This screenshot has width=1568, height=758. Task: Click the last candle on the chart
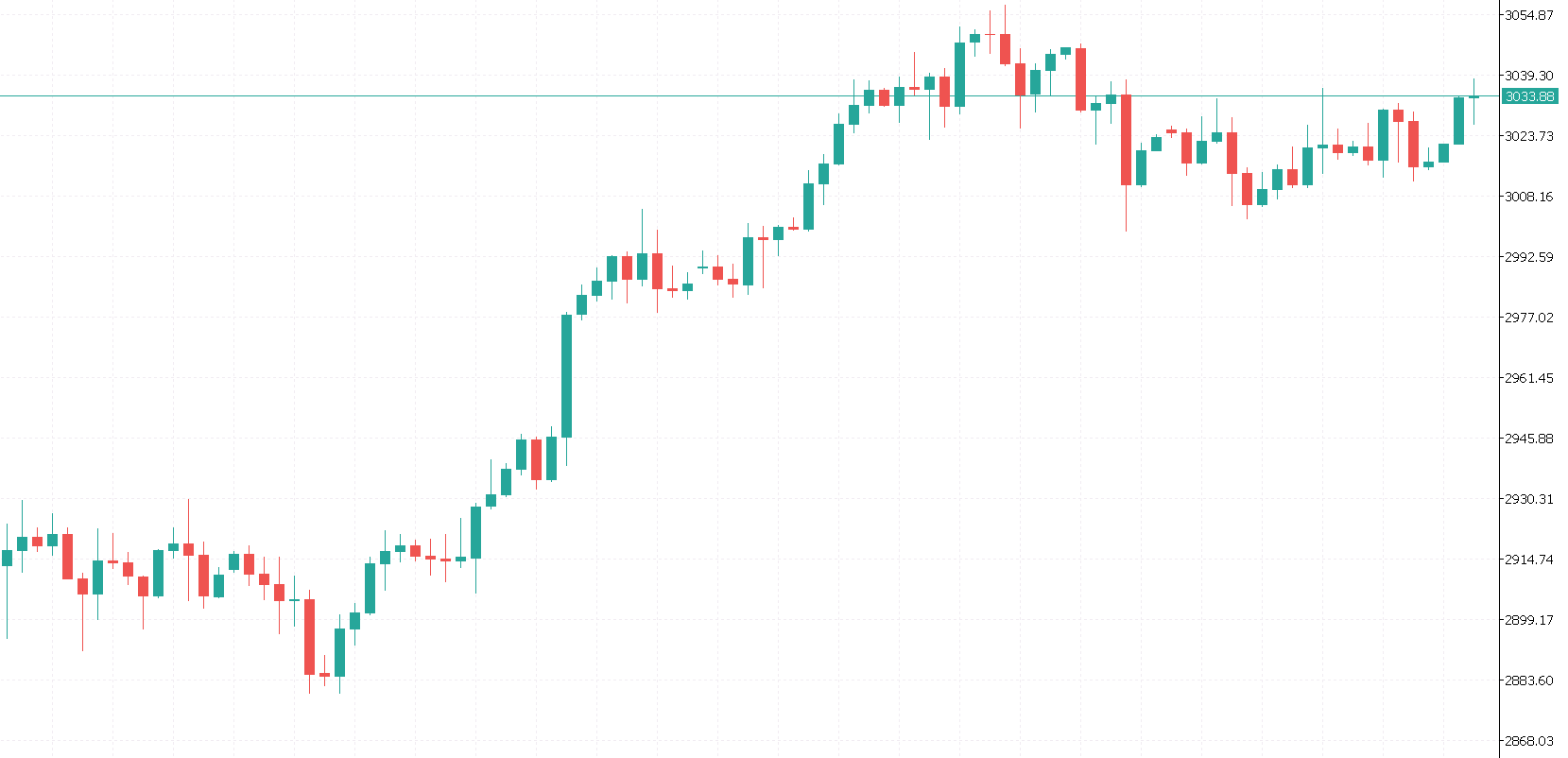(x=1474, y=97)
